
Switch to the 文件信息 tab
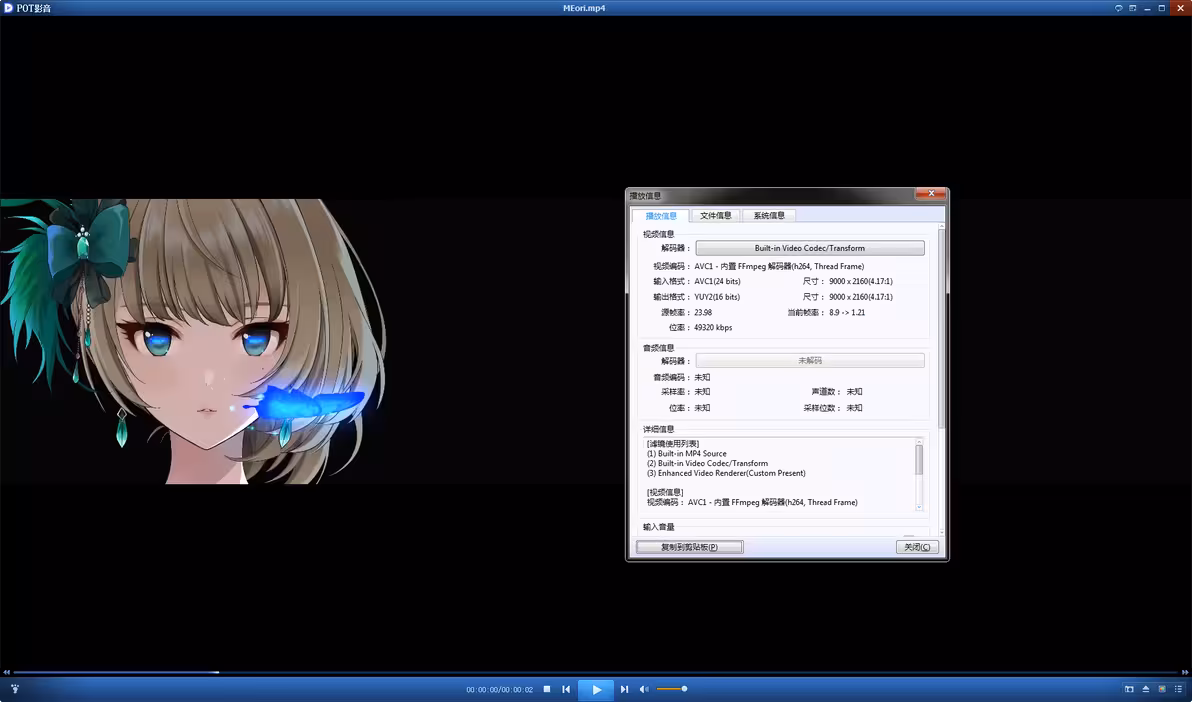715,215
